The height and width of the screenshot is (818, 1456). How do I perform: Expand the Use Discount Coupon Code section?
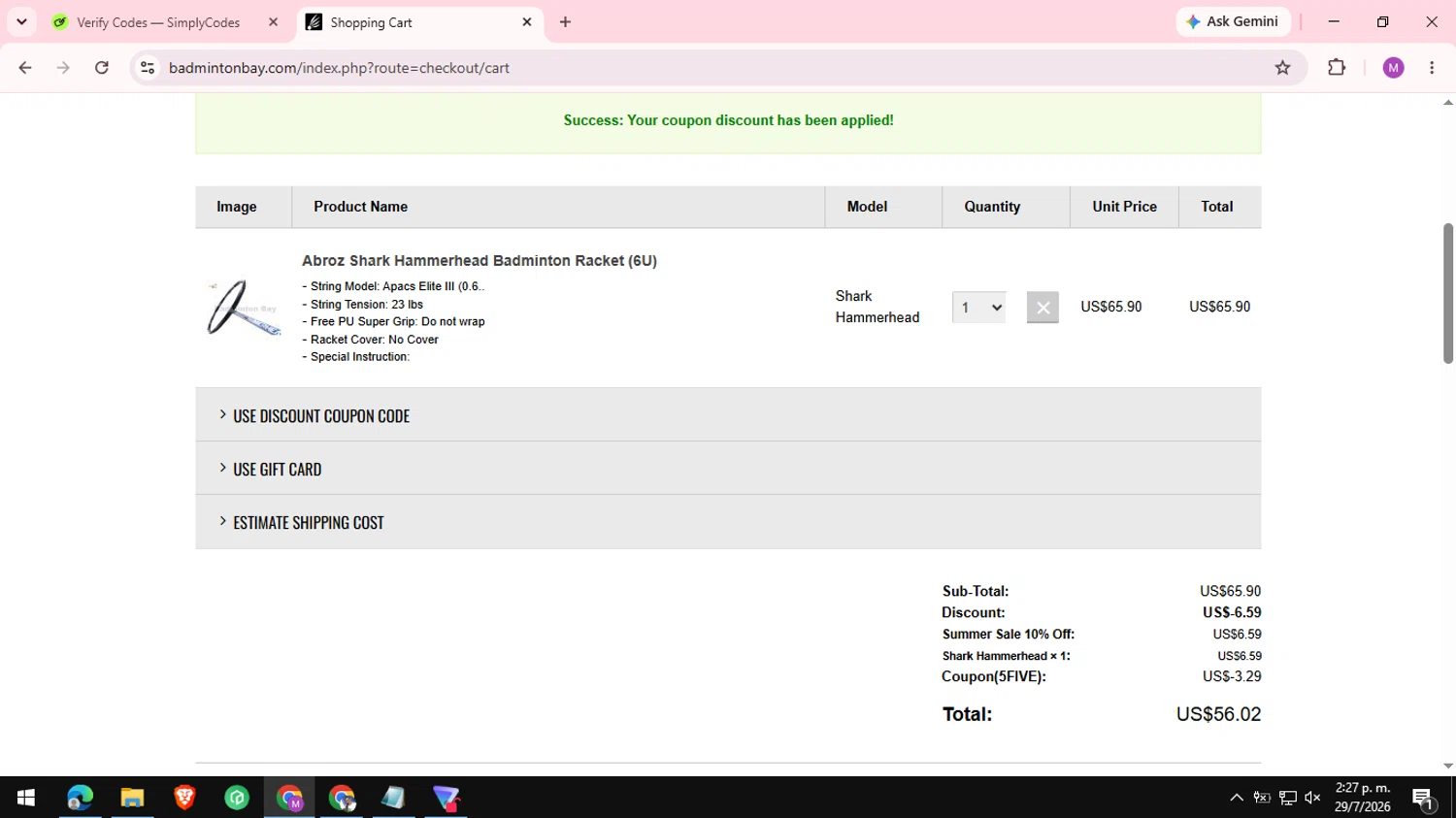point(728,415)
